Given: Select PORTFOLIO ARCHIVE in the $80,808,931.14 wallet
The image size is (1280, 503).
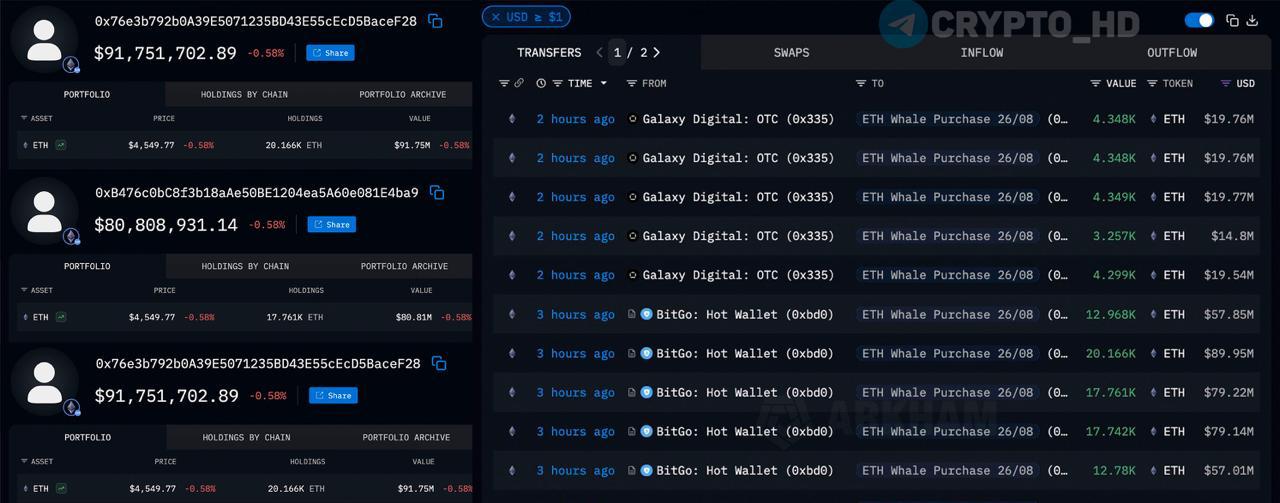Looking at the screenshot, I should tap(404, 266).
